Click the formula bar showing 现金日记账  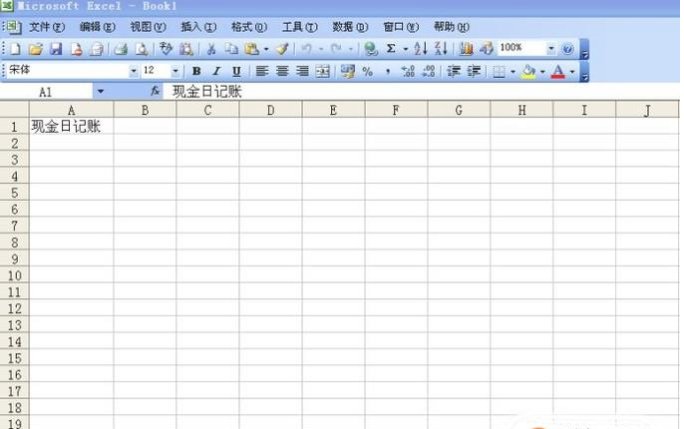(x=421, y=91)
